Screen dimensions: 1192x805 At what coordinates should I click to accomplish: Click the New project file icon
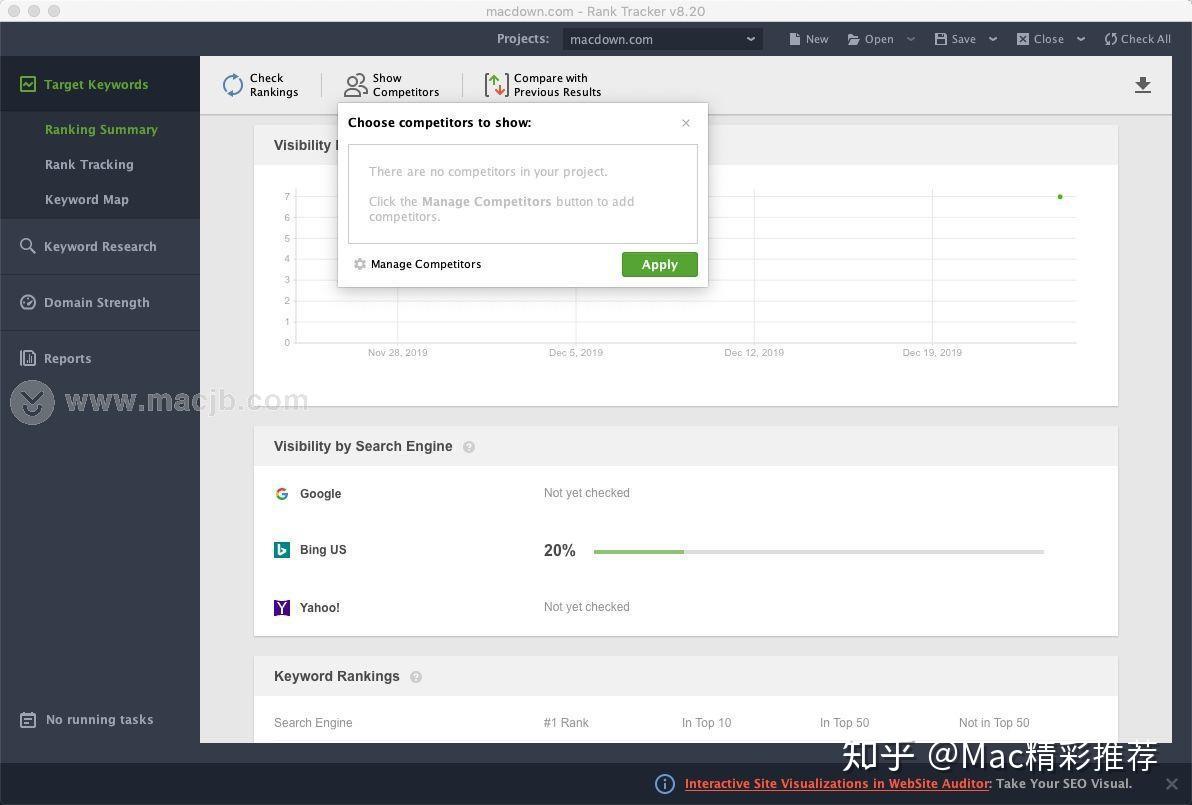pos(794,39)
